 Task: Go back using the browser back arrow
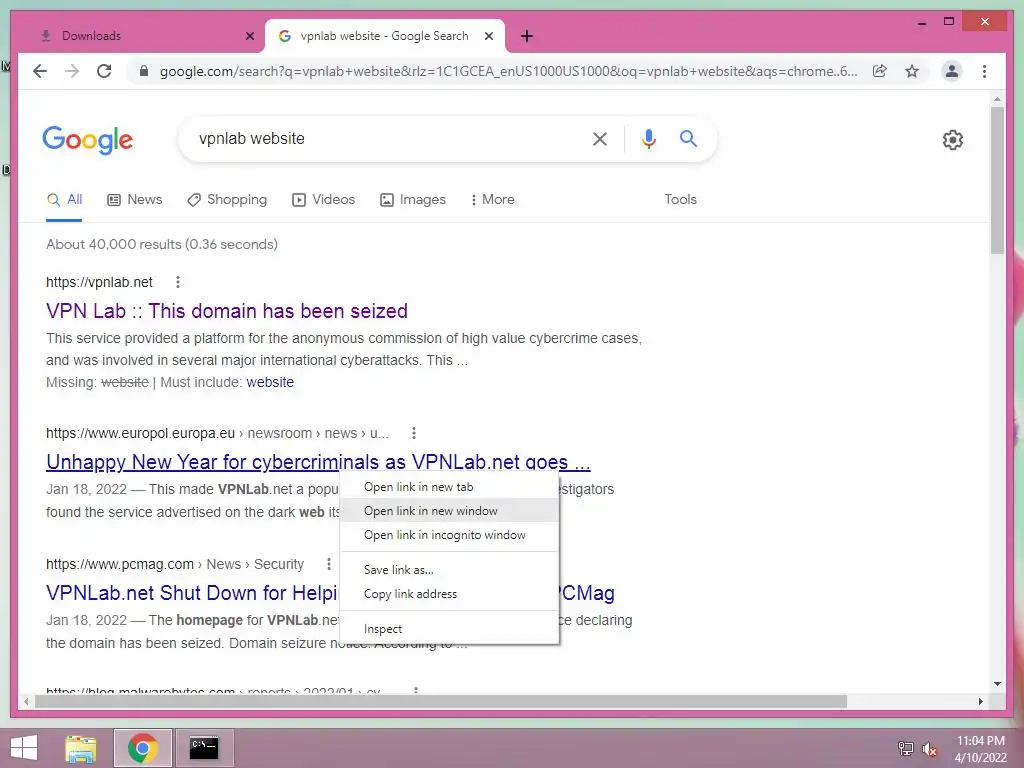click(40, 71)
